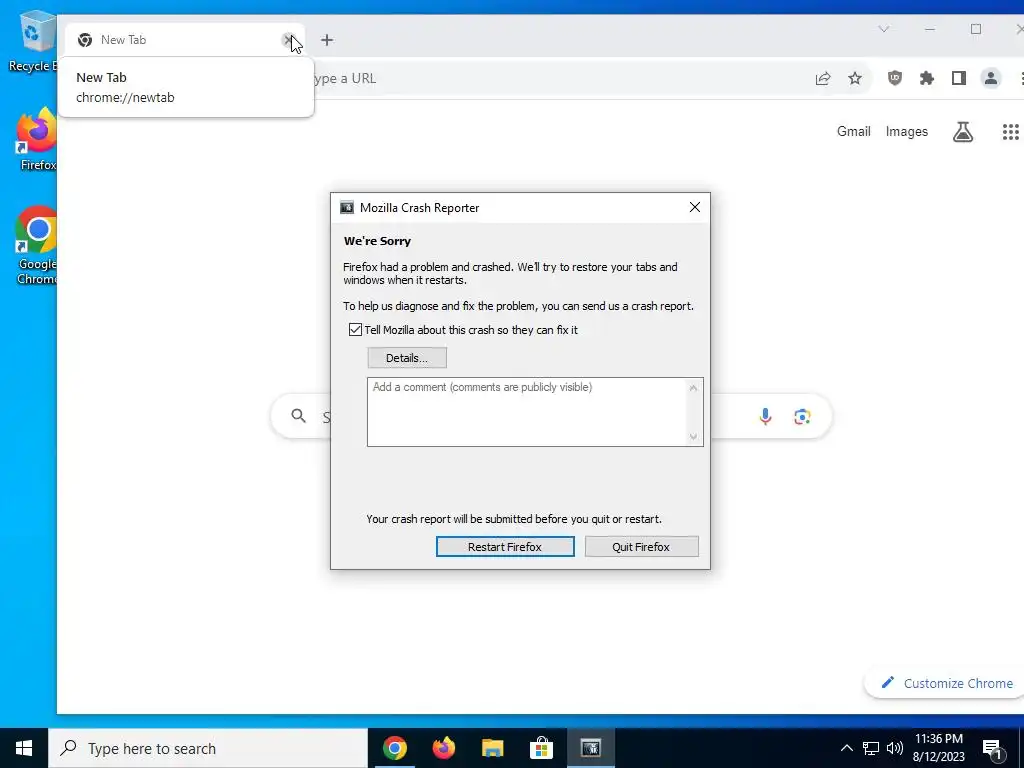Click the Customize Chrome button
This screenshot has height=768, width=1024.
point(946,683)
